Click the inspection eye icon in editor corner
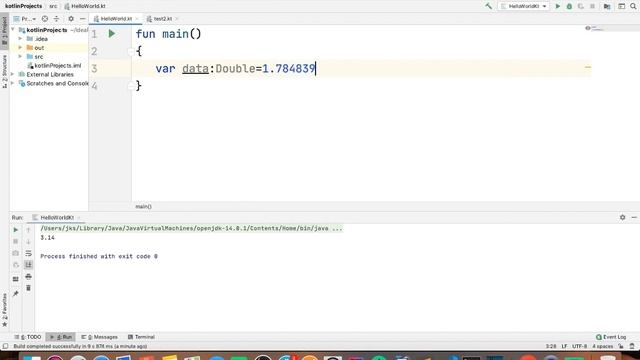Screen dimensions: 640x360 point(587,28)
